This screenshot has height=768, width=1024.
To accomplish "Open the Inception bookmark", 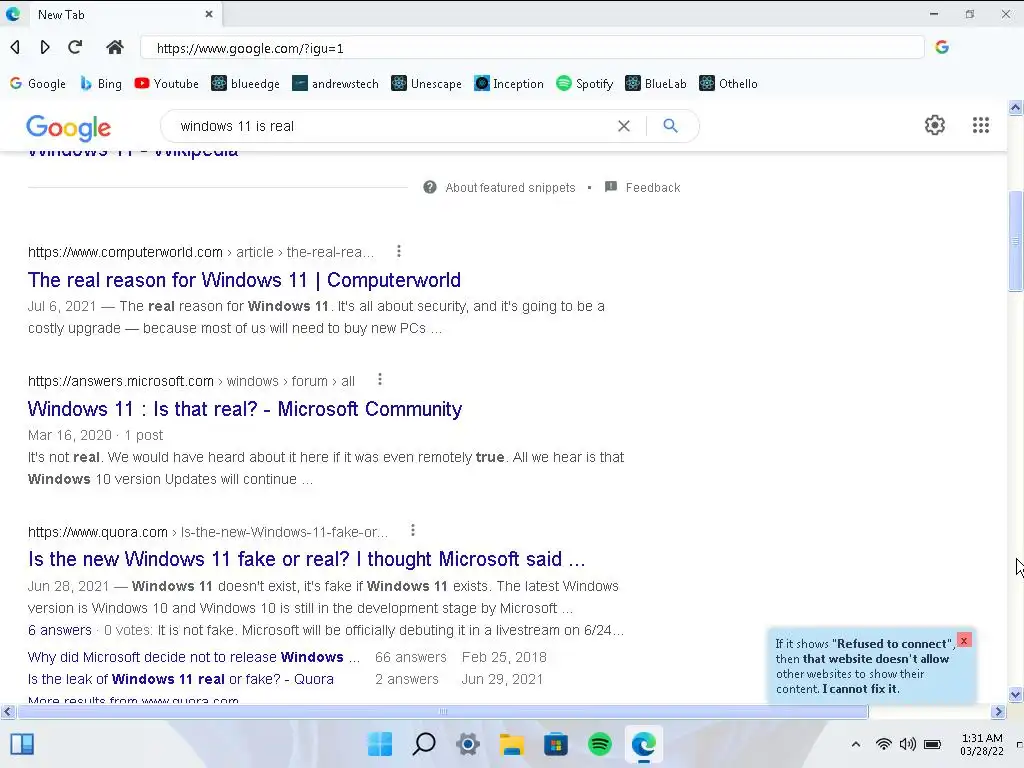I will click(x=509, y=84).
